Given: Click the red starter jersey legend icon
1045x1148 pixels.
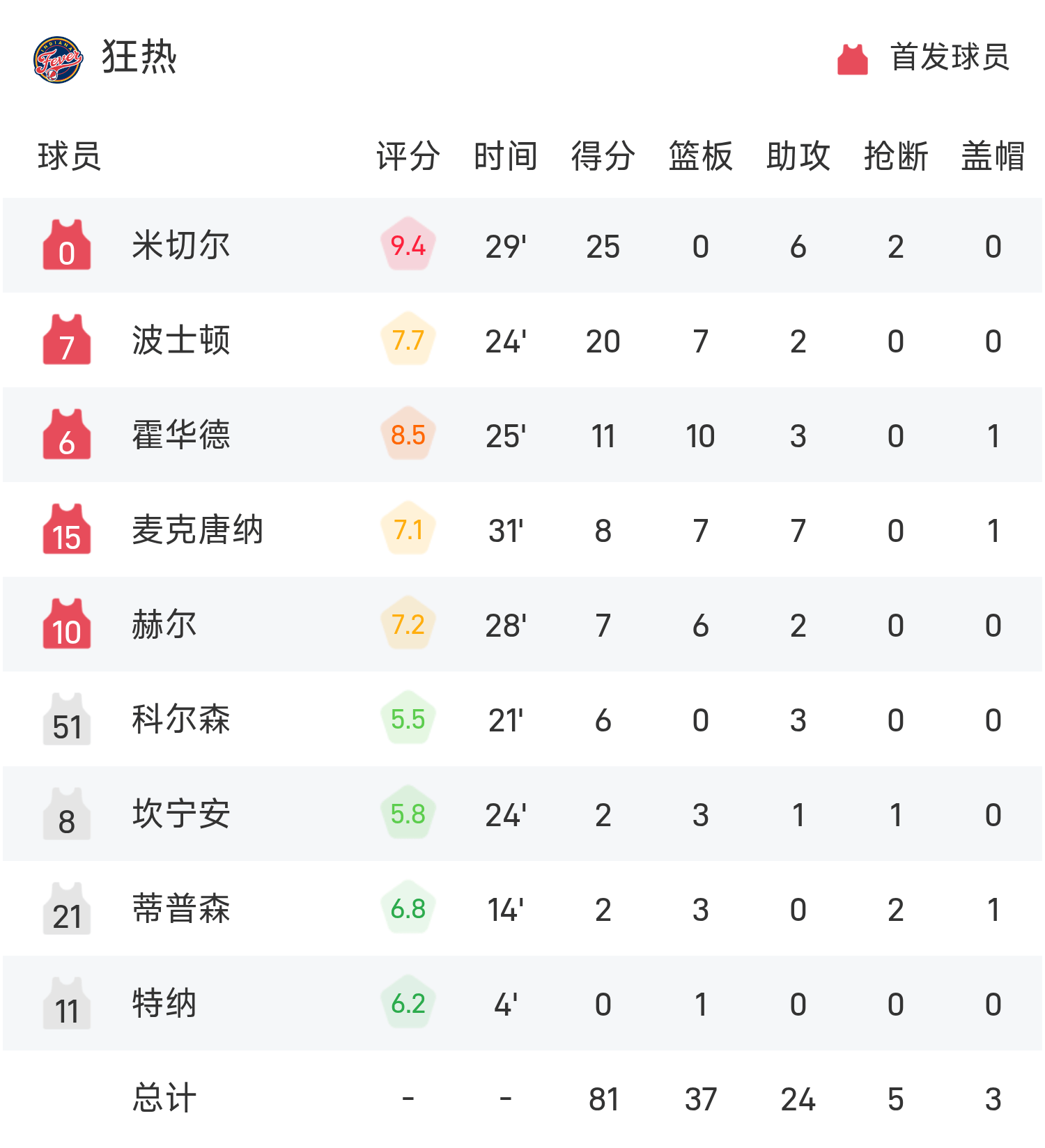Looking at the screenshot, I should [x=852, y=59].
